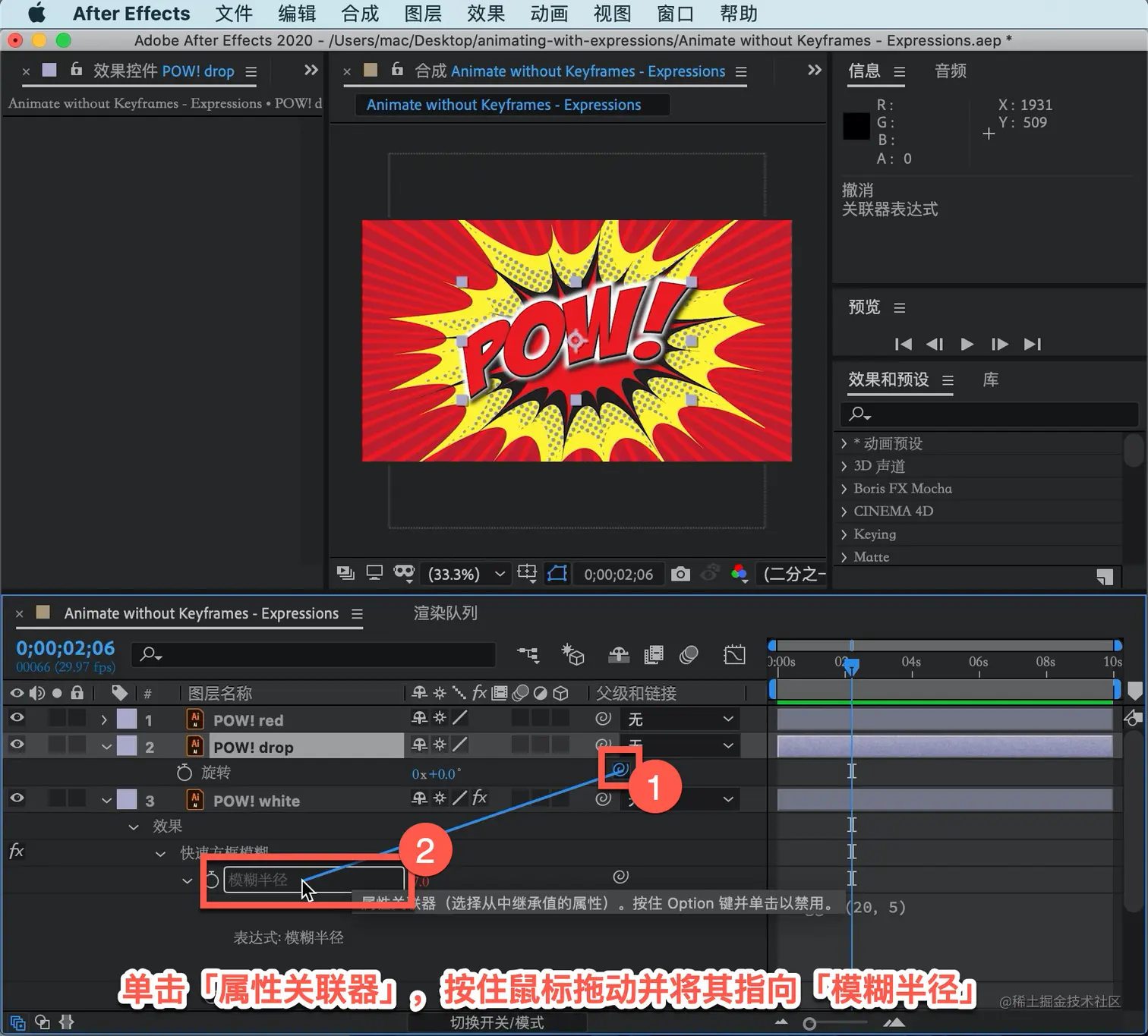Hide the POW! red layer

point(17,717)
